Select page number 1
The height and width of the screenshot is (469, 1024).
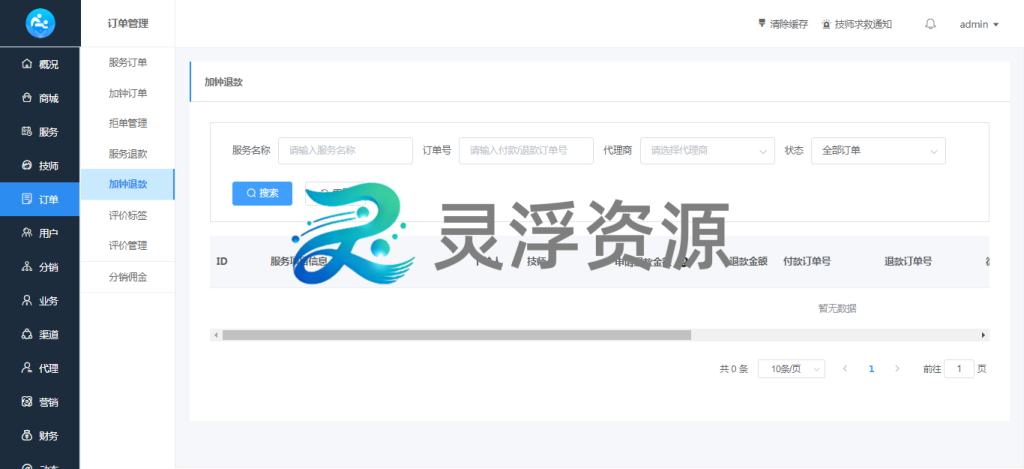[871, 369]
